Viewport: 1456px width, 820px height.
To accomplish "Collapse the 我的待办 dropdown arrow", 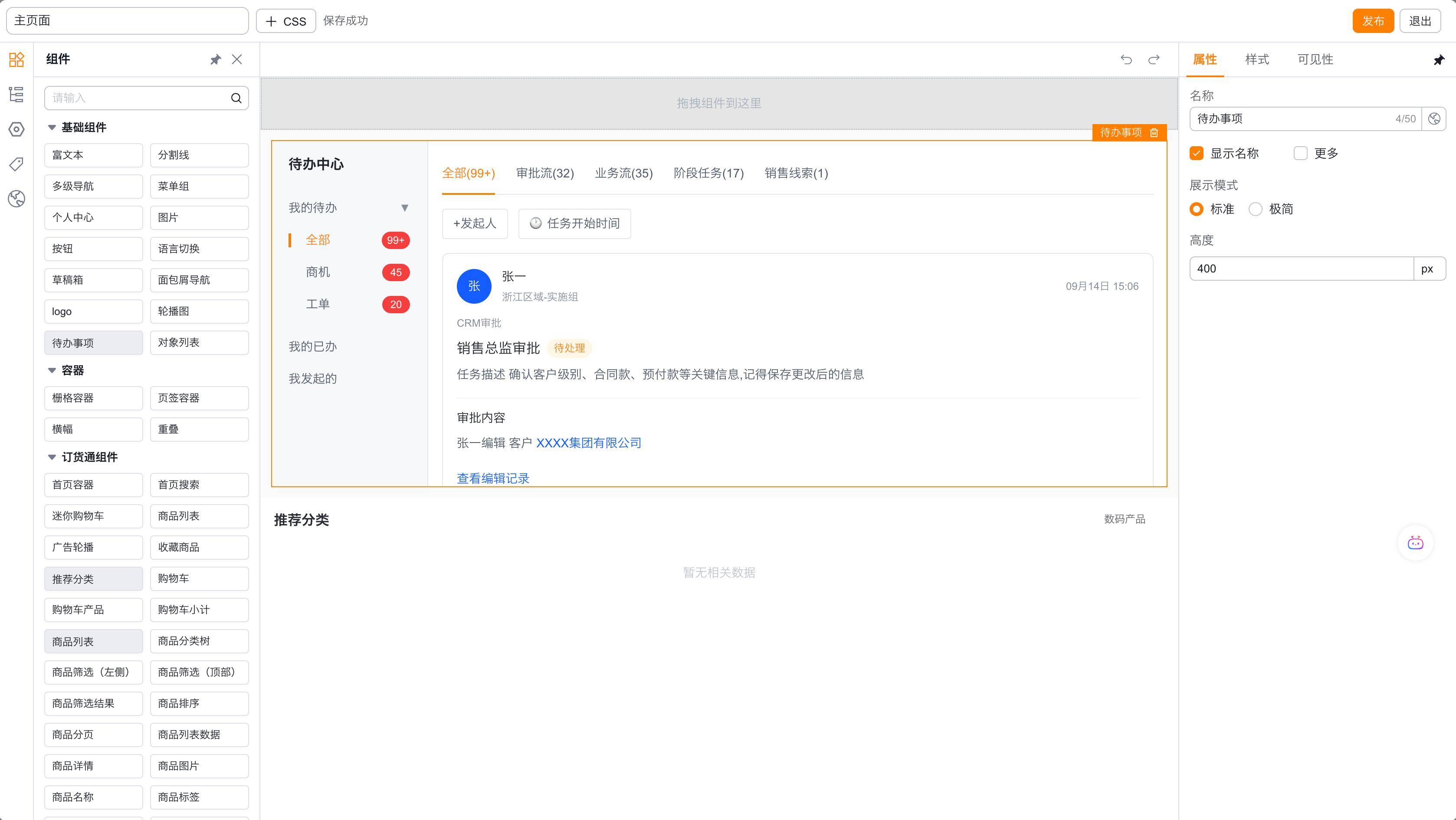I will (405, 208).
